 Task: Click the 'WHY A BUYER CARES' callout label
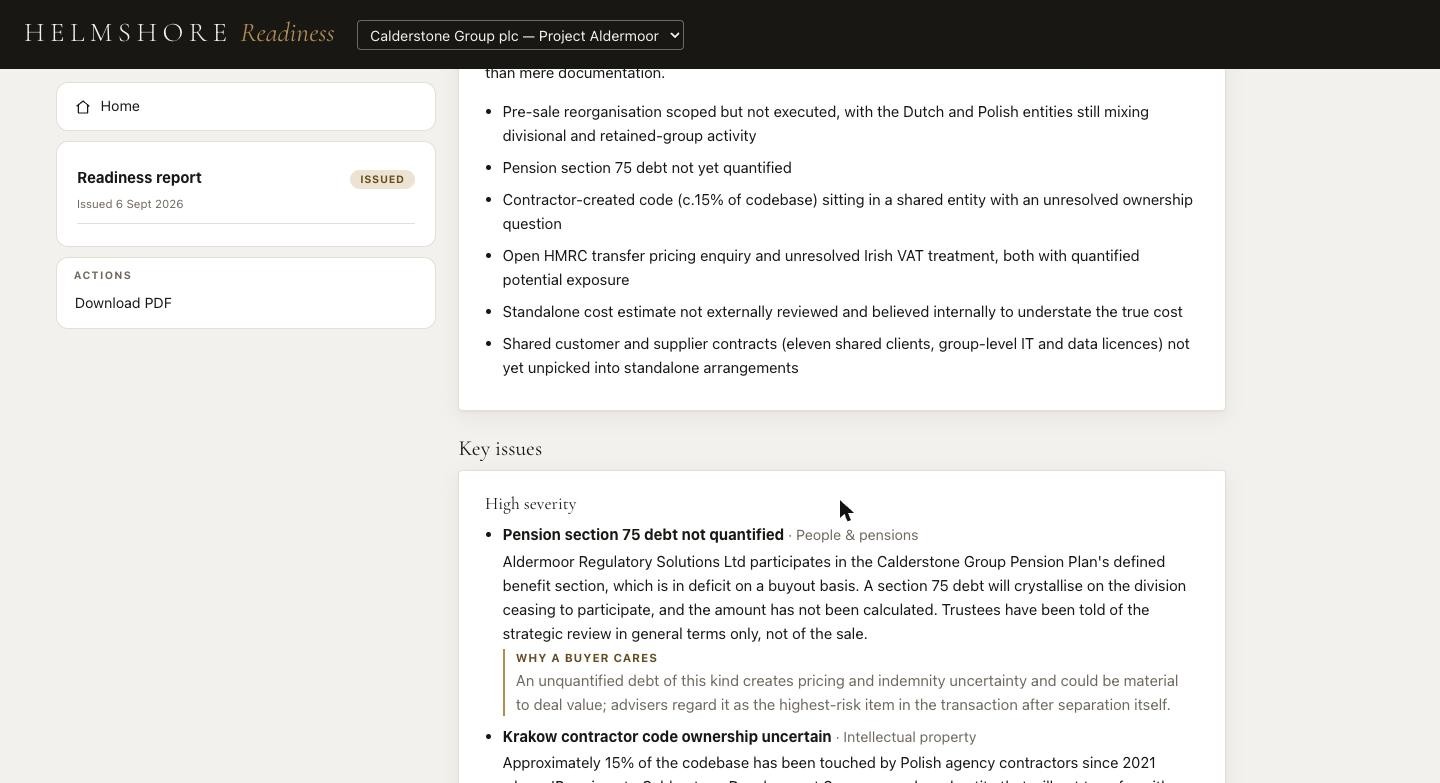coord(587,658)
